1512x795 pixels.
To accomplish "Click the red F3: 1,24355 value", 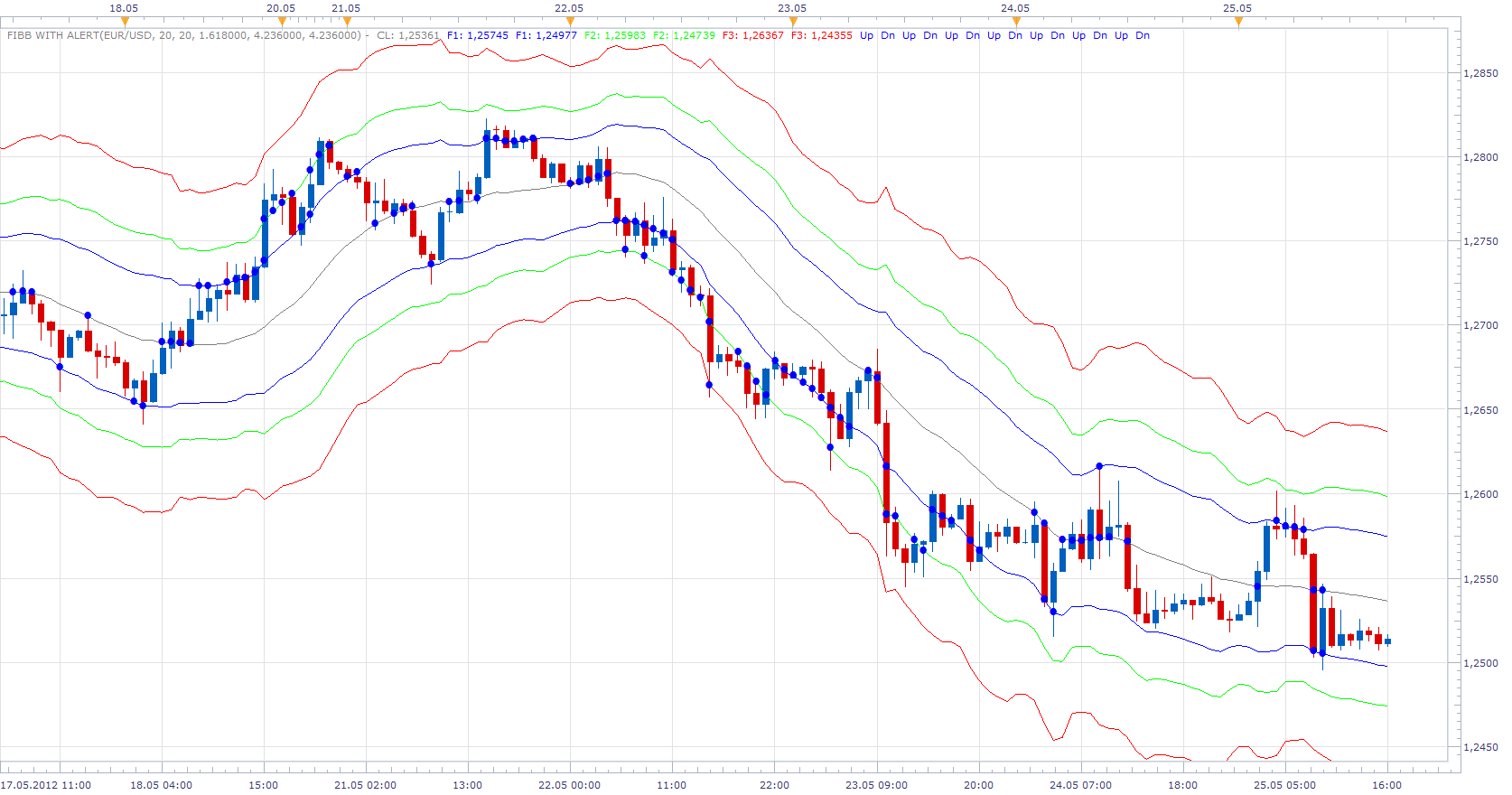I will click(x=822, y=35).
